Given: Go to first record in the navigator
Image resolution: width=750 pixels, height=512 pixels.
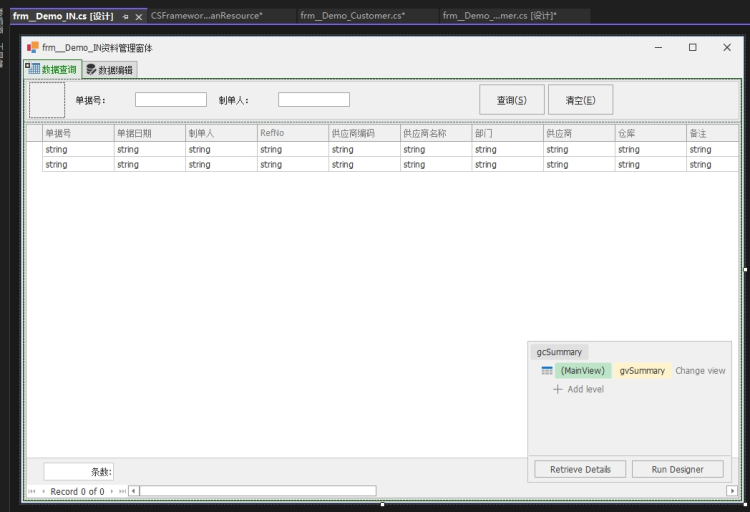Looking at the screenshot, I should (31, 492).
